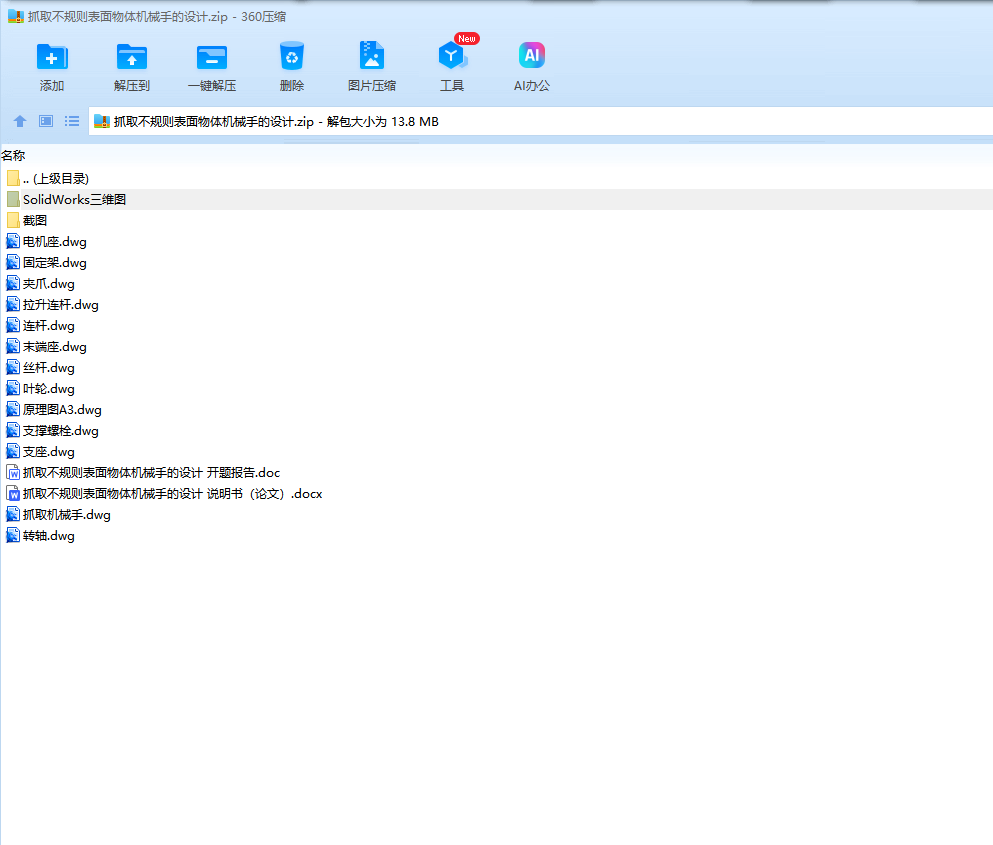993x845 pixels.
Task: Switch to the large icon view button
Action: click(x=46, y=121)
